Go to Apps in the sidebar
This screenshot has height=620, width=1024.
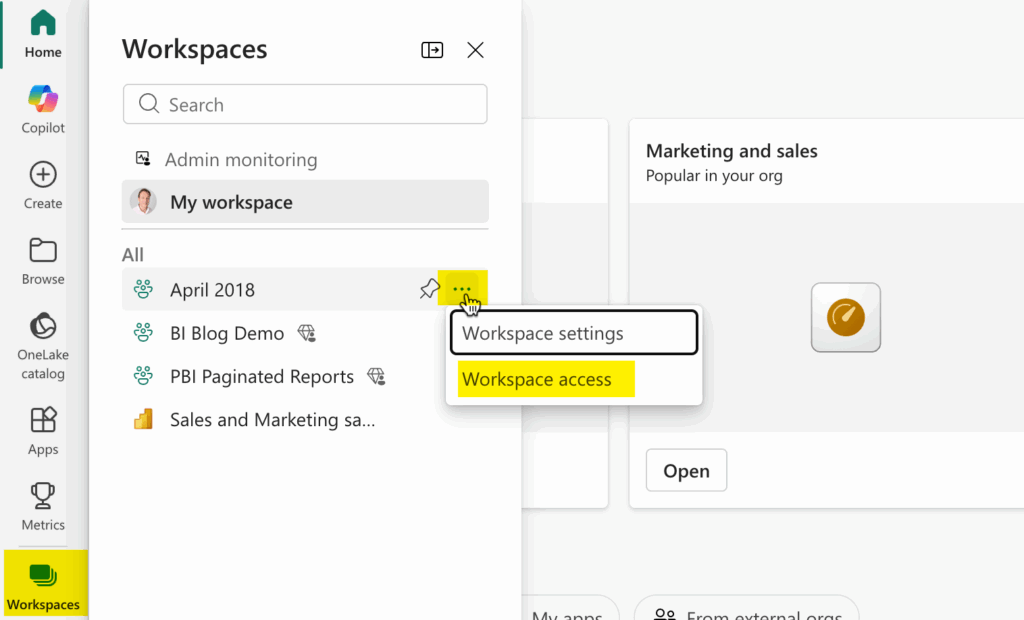[x=43, y=430]
